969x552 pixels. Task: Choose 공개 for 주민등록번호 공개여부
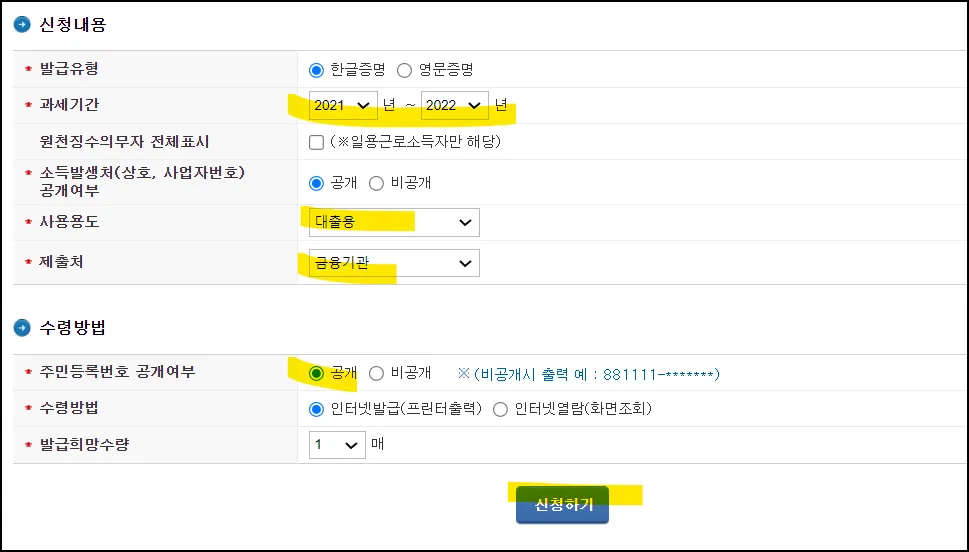[317, 373]
